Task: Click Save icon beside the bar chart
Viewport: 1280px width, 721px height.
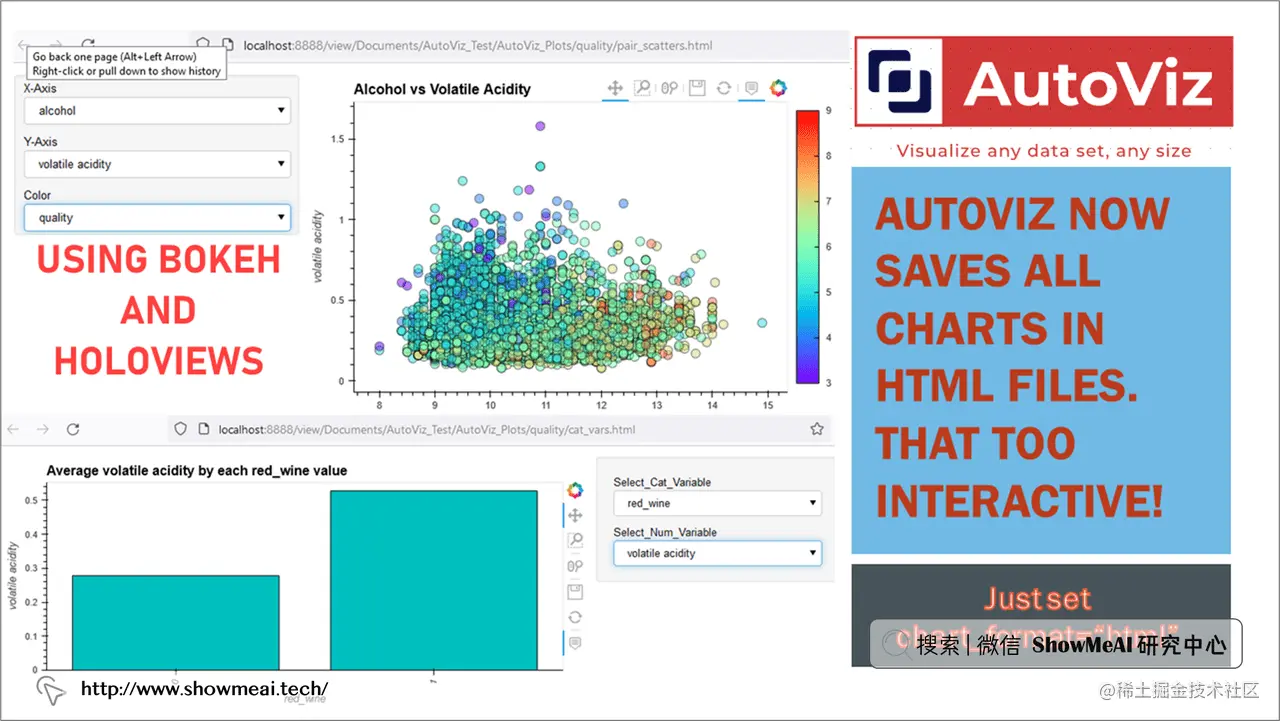Action: [575, 592]
